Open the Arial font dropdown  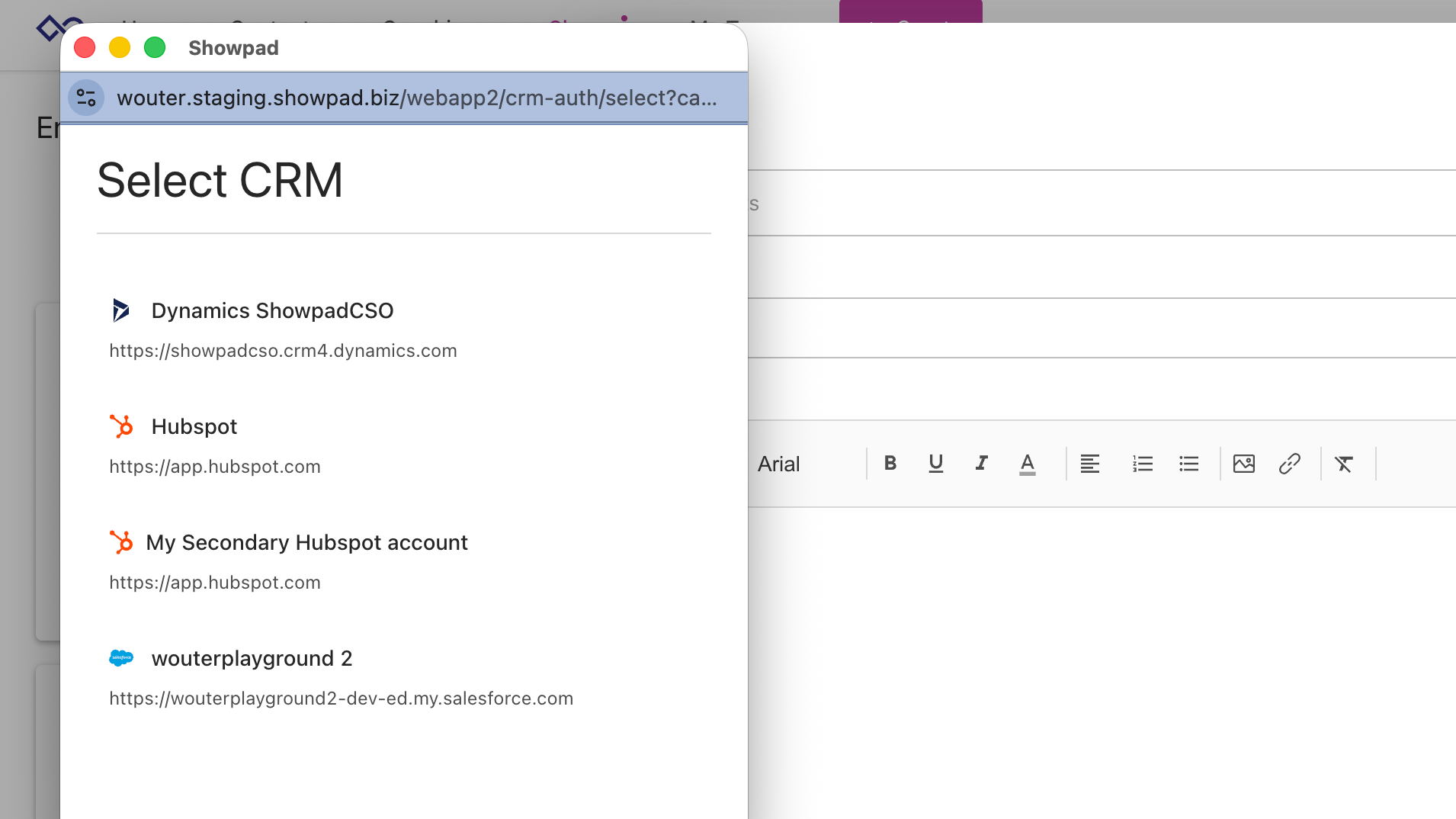click(800, 464)
